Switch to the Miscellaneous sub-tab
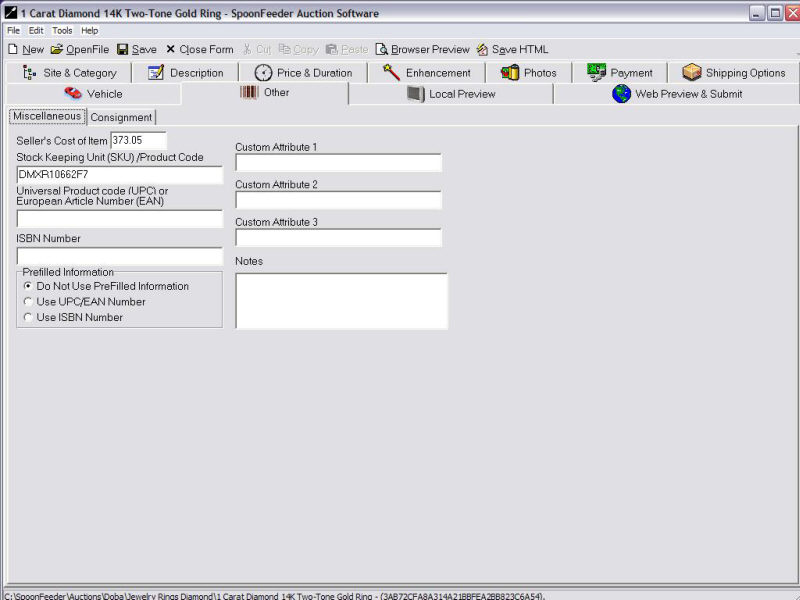 pyautogui.click(x=47, y=116)
